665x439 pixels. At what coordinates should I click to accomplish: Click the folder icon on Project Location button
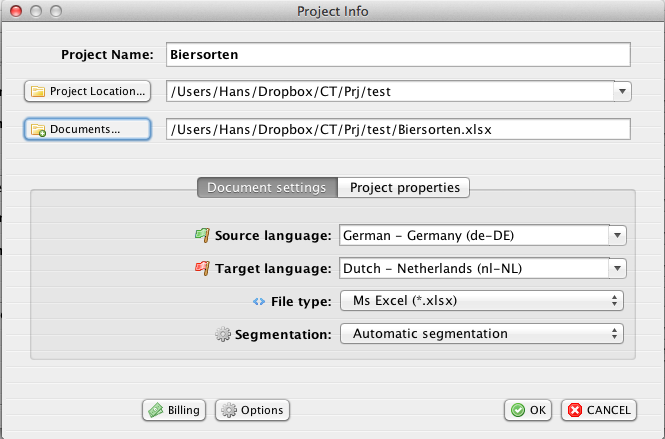pyautogui.click(x=39, y=92)
